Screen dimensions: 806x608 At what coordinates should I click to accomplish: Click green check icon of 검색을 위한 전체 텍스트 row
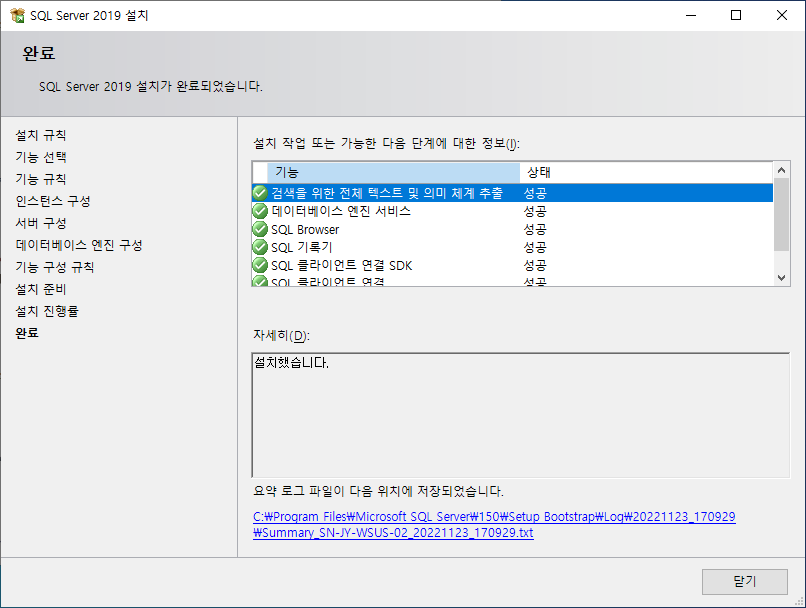point(260,193)
